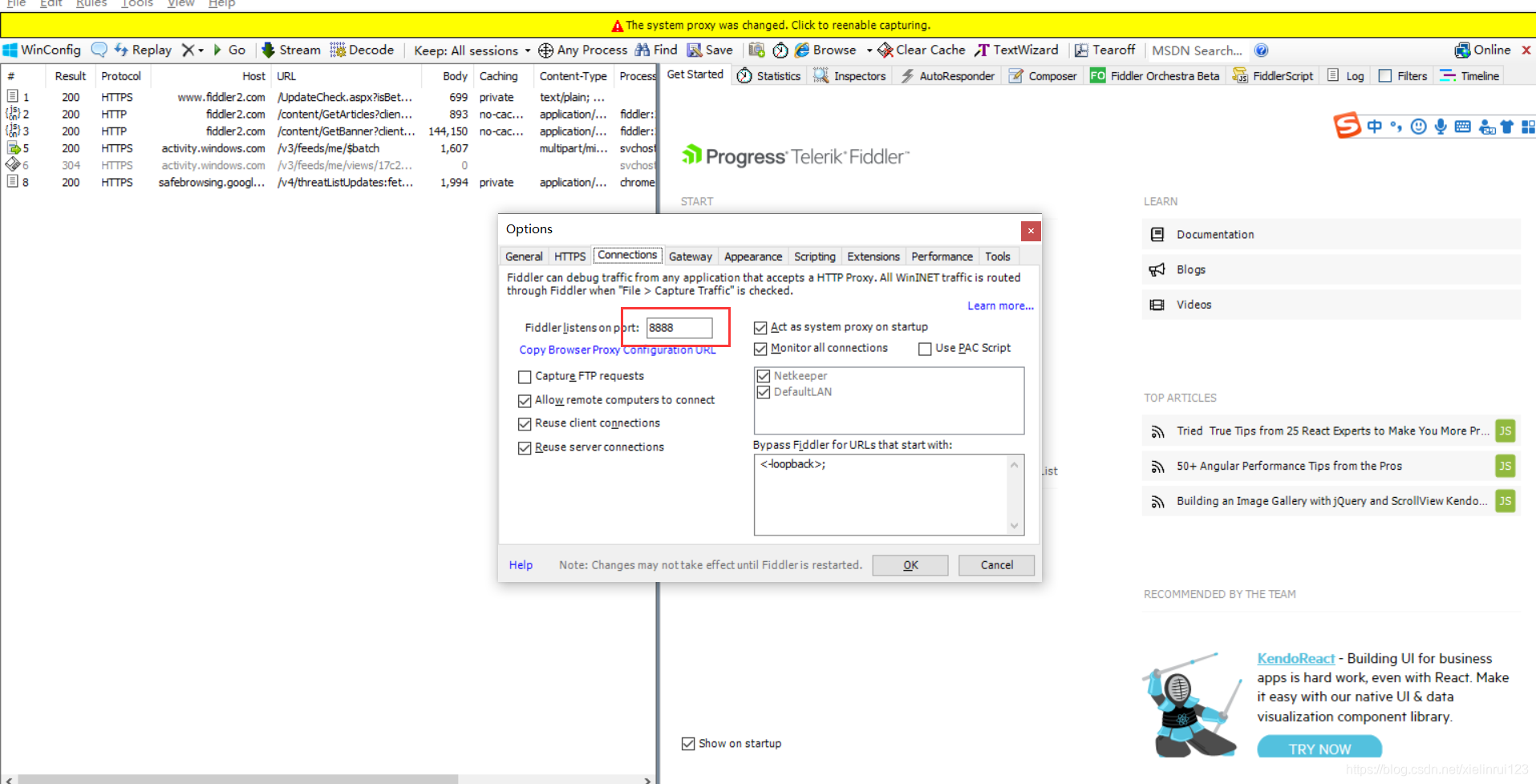Image resolution: width=1536 pixels, height=784 pixels.
Task: Open the Videos link
Action: point(1331,305)
